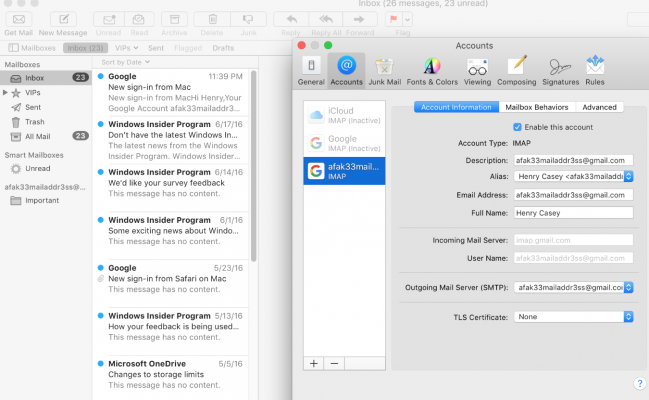Screen dimensions: 649x400
Task: Mark message as Read in toolbar
Action: click(x=139, y=19)
